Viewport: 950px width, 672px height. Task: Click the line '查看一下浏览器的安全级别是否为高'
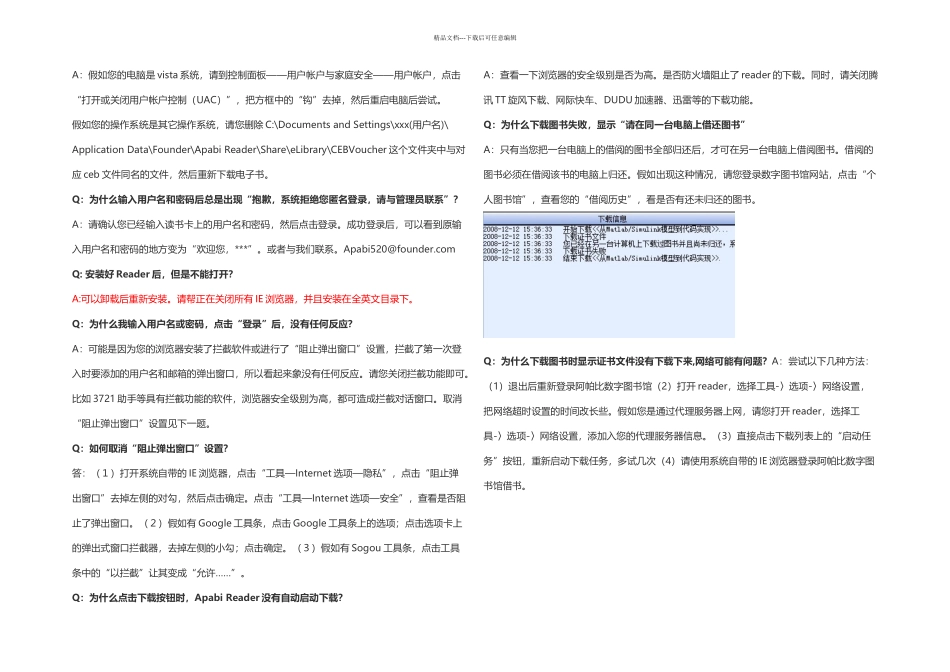(x=680, y=75)
